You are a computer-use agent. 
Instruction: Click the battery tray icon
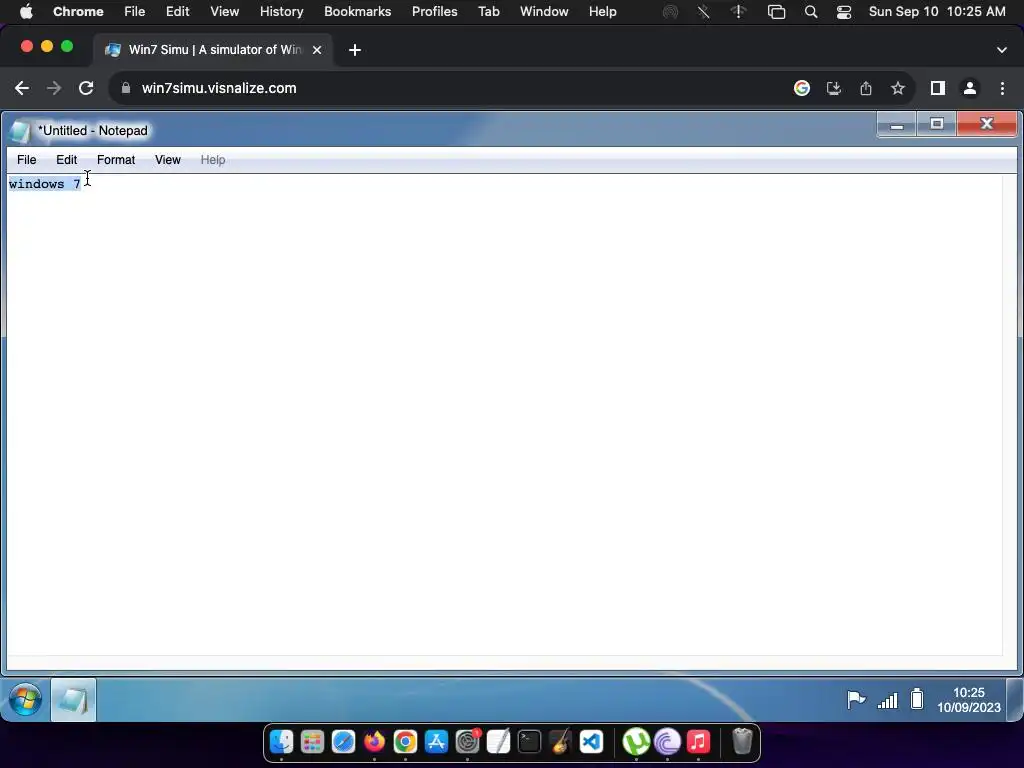pyautogui.click(x=917, y=699)
